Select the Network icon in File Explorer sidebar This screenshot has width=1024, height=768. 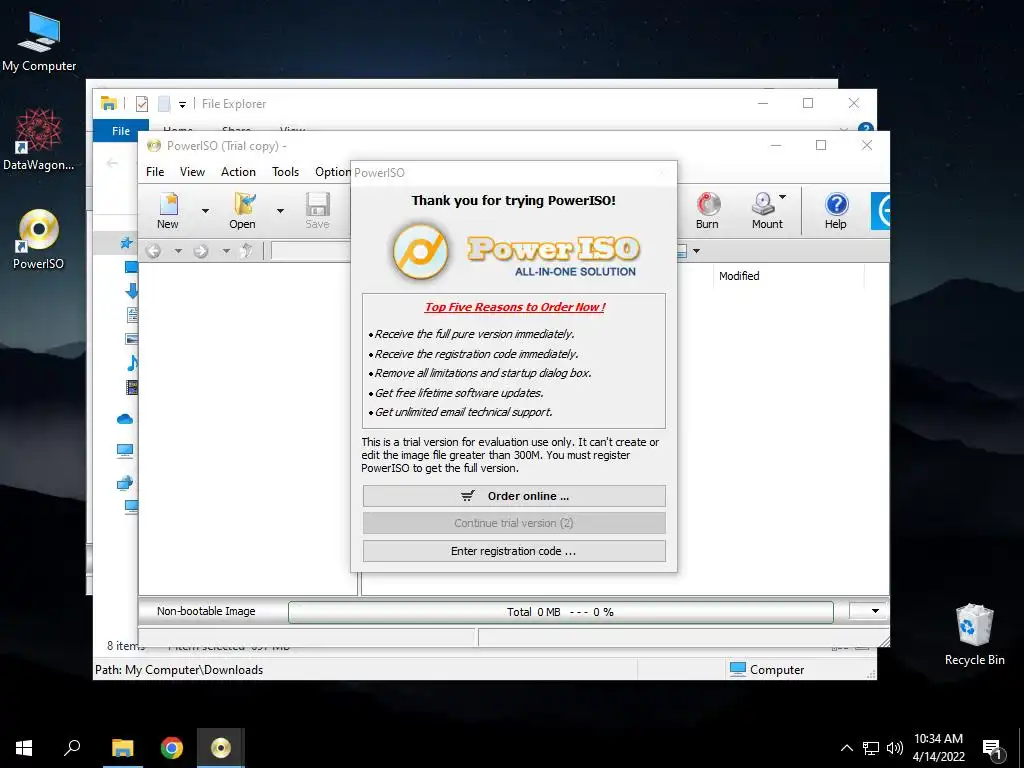coord(125,483)
